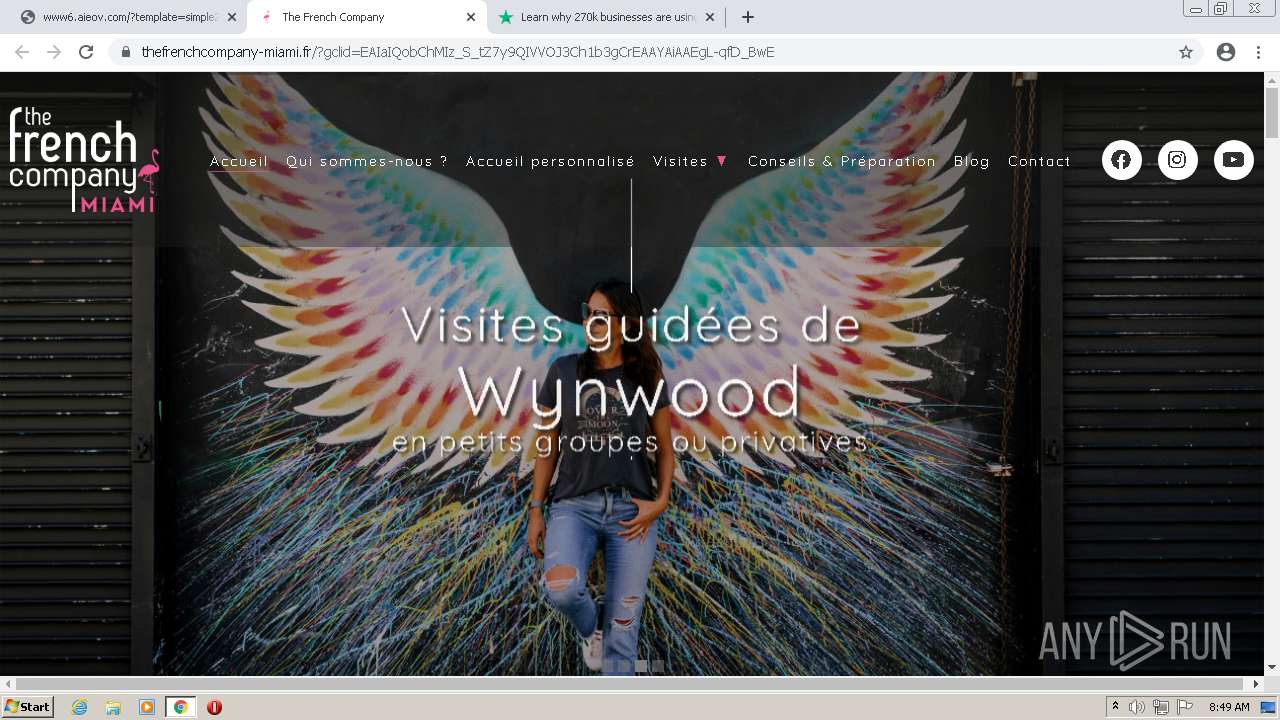View site security padlock info

point(126,52)
